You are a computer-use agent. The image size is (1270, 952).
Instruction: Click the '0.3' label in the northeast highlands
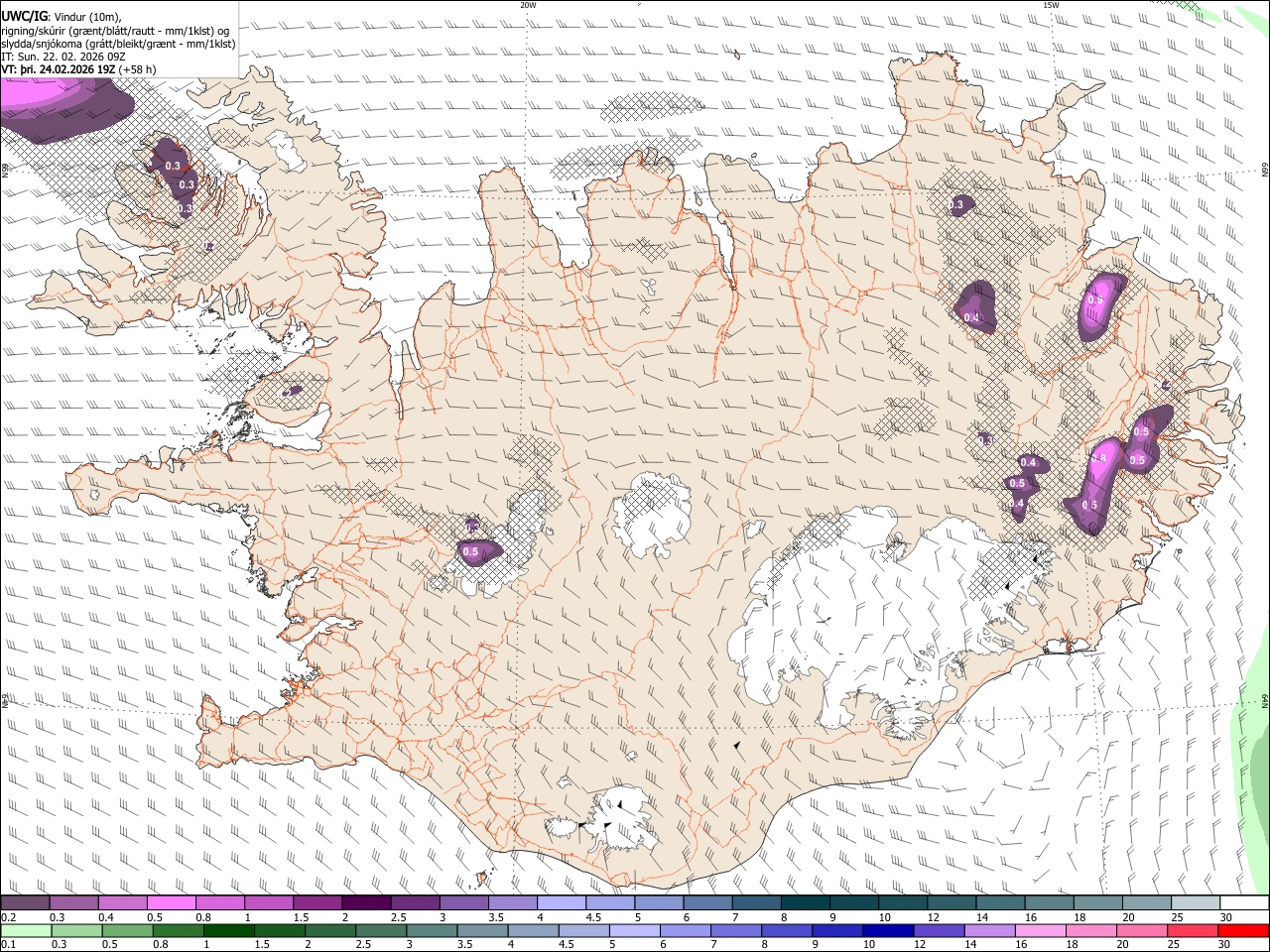click(x=956, y=205)
